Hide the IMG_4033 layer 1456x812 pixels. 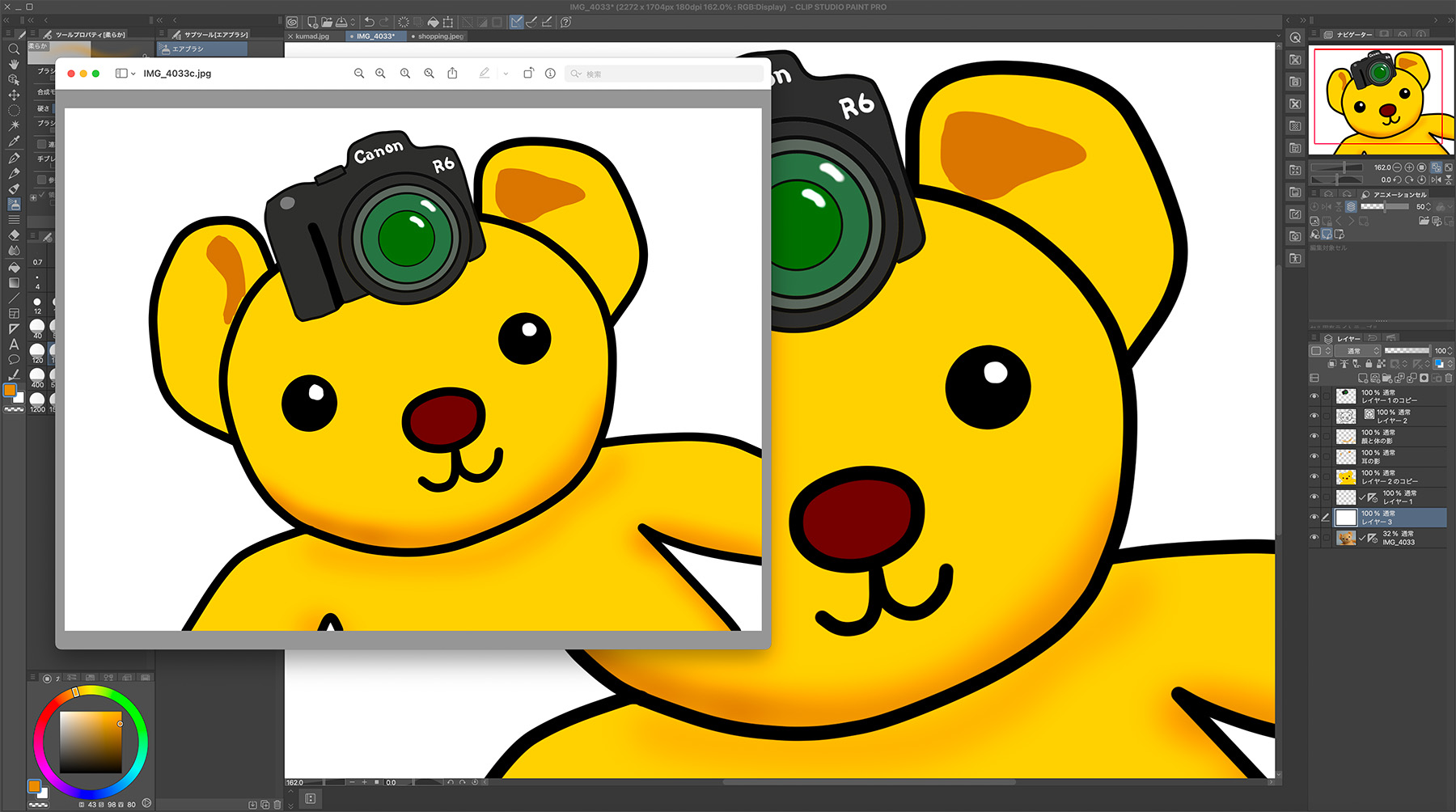1314,538
